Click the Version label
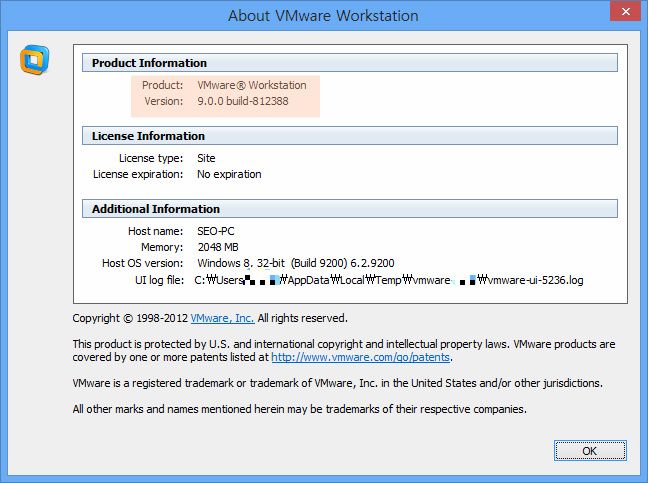The height and width of the screenshot is (483, 648). 164,101
